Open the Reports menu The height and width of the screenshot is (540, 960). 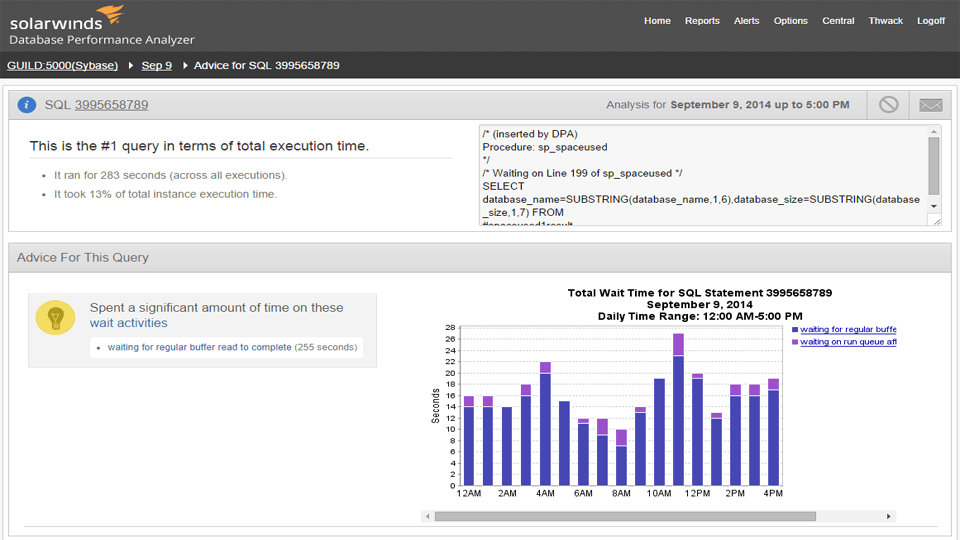click(x=702, y=21)
